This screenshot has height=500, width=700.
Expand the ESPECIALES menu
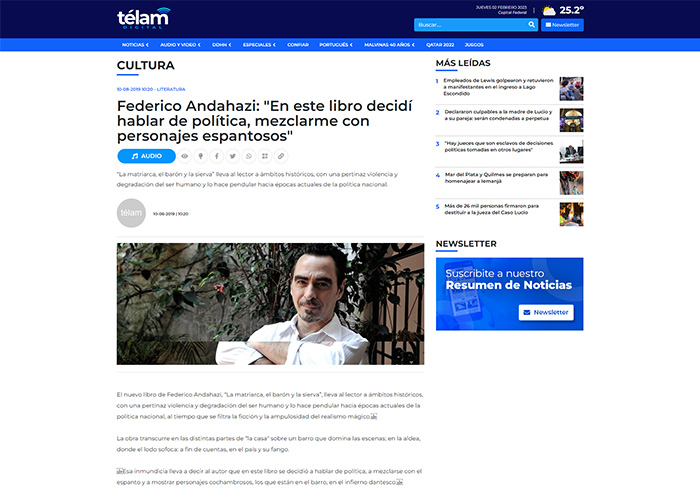coord(259,45)
